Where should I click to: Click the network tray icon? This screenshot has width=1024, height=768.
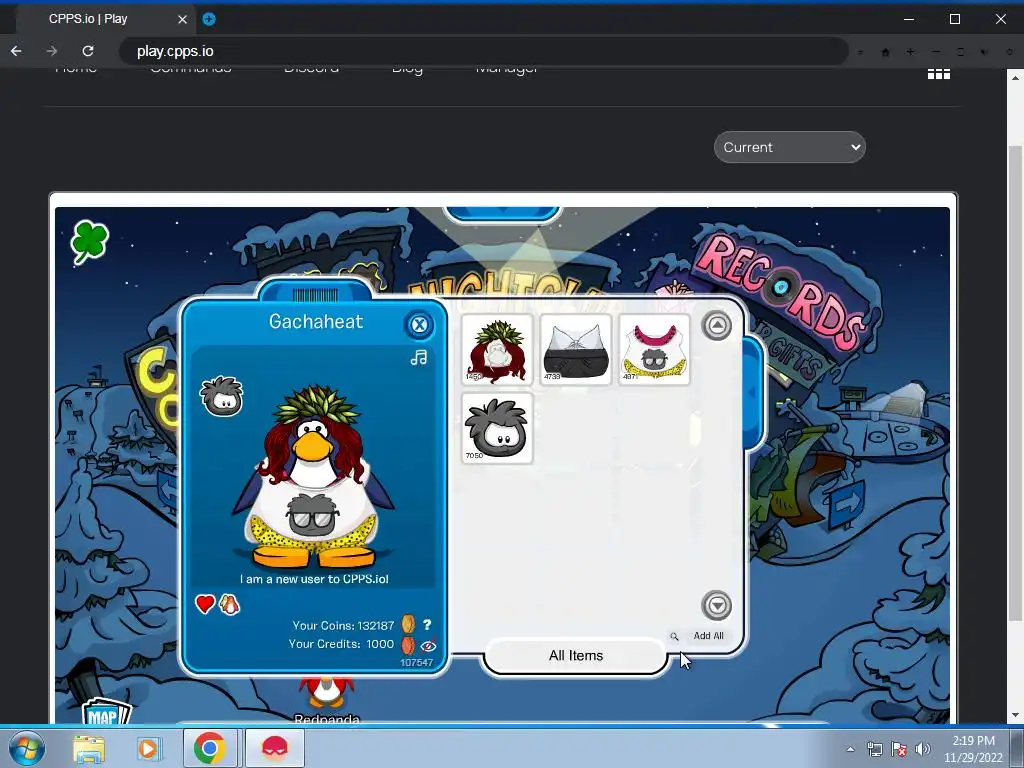point(875,749)
